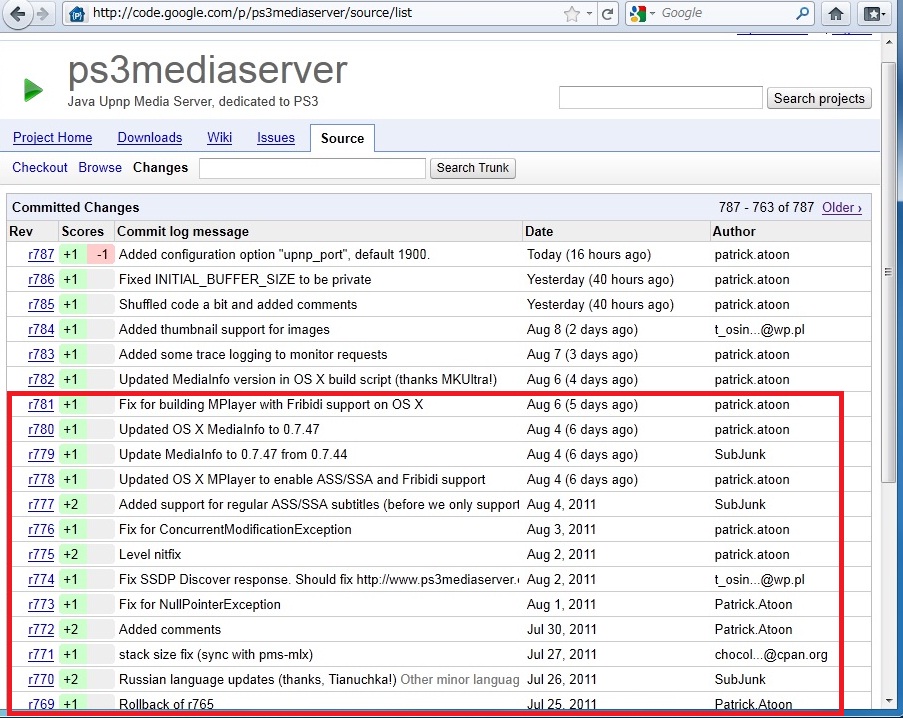
Task: Click the +2 score on r777
Action: [73, 504]
